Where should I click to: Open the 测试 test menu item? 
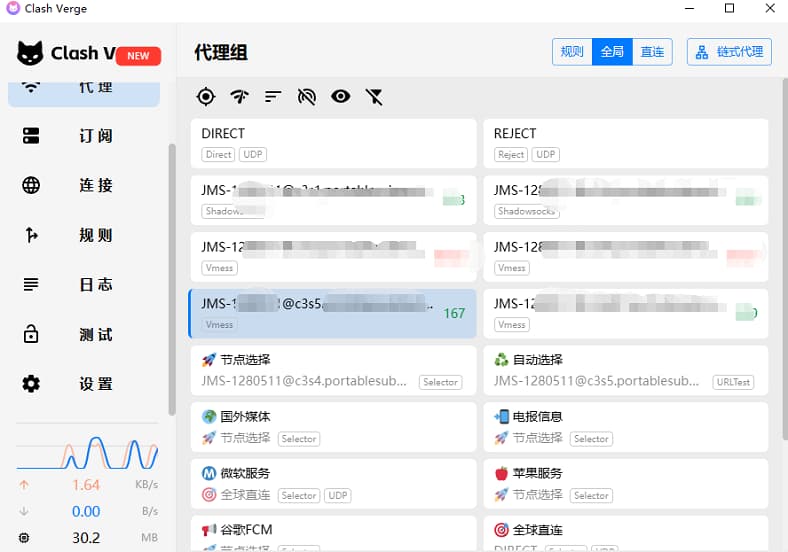click(84, 335)
